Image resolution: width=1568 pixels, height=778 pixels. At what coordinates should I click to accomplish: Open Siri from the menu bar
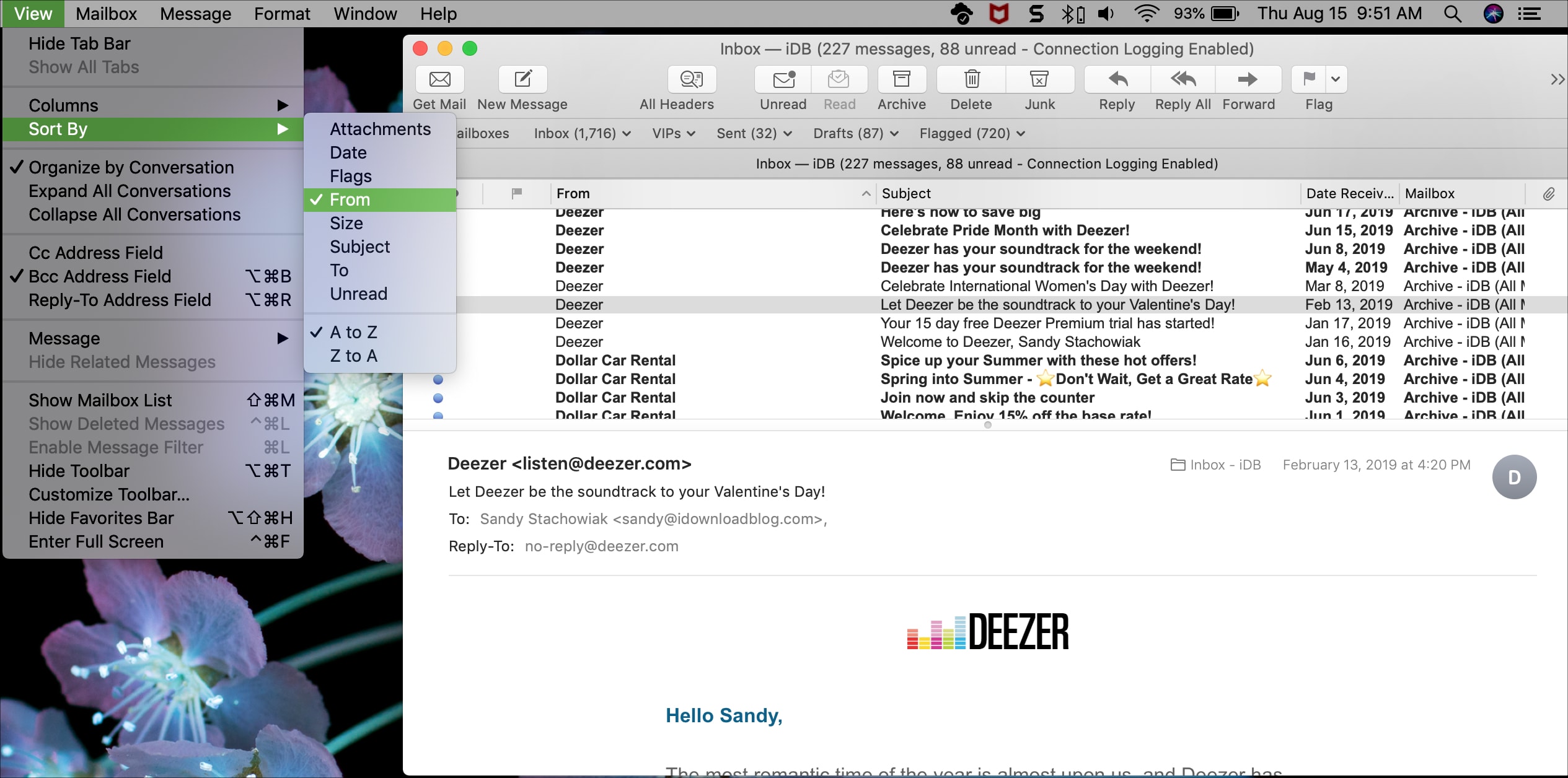tap(1493, 14)
